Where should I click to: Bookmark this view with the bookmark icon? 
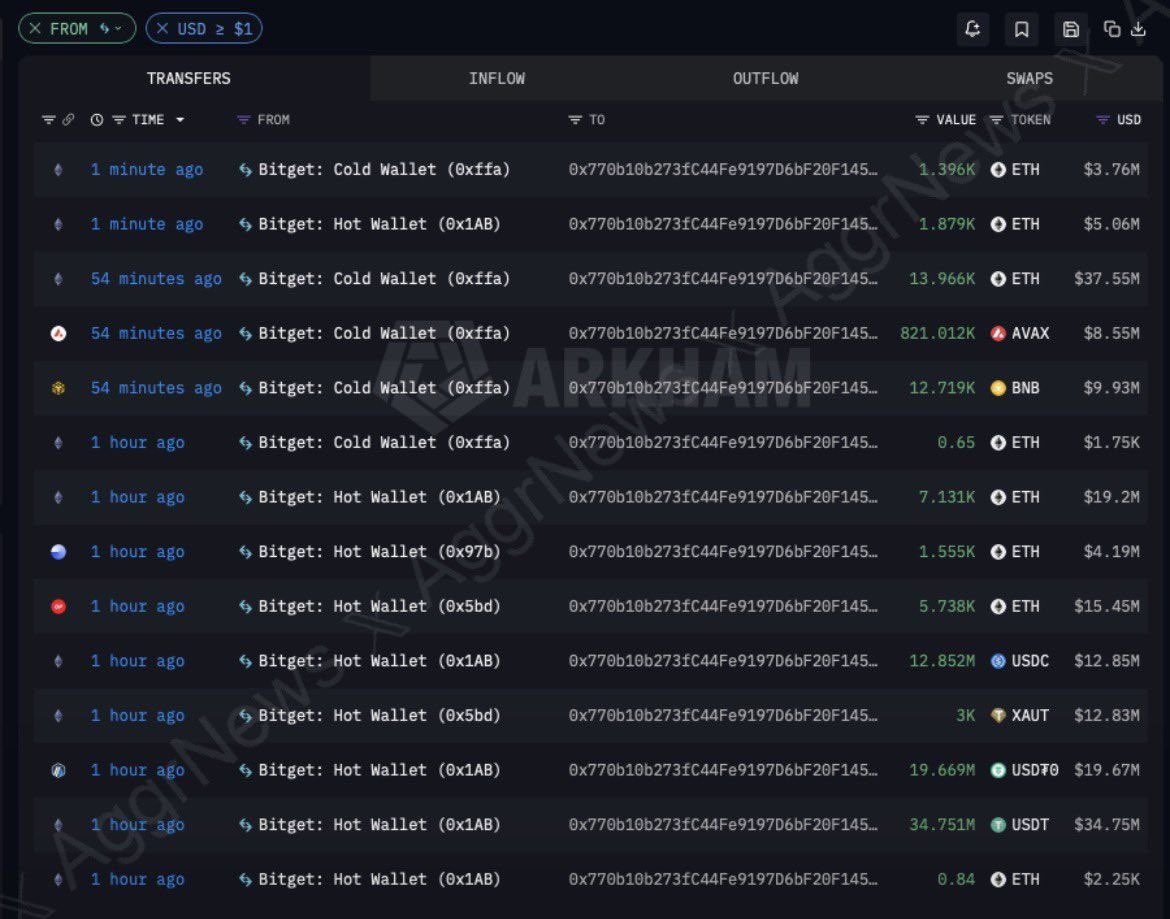click(1022, 29)
